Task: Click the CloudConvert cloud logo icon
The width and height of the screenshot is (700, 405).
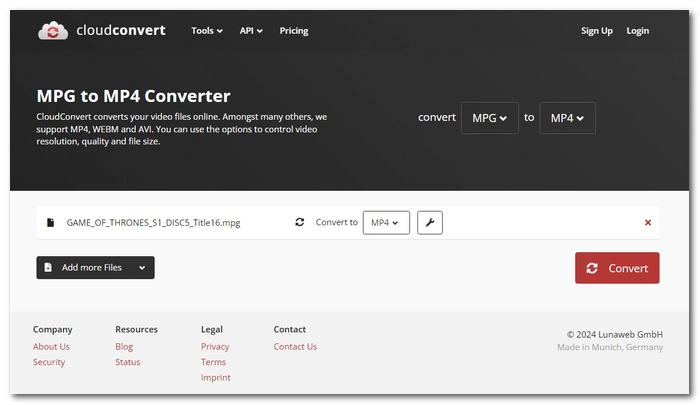Action: pos(53,30)
